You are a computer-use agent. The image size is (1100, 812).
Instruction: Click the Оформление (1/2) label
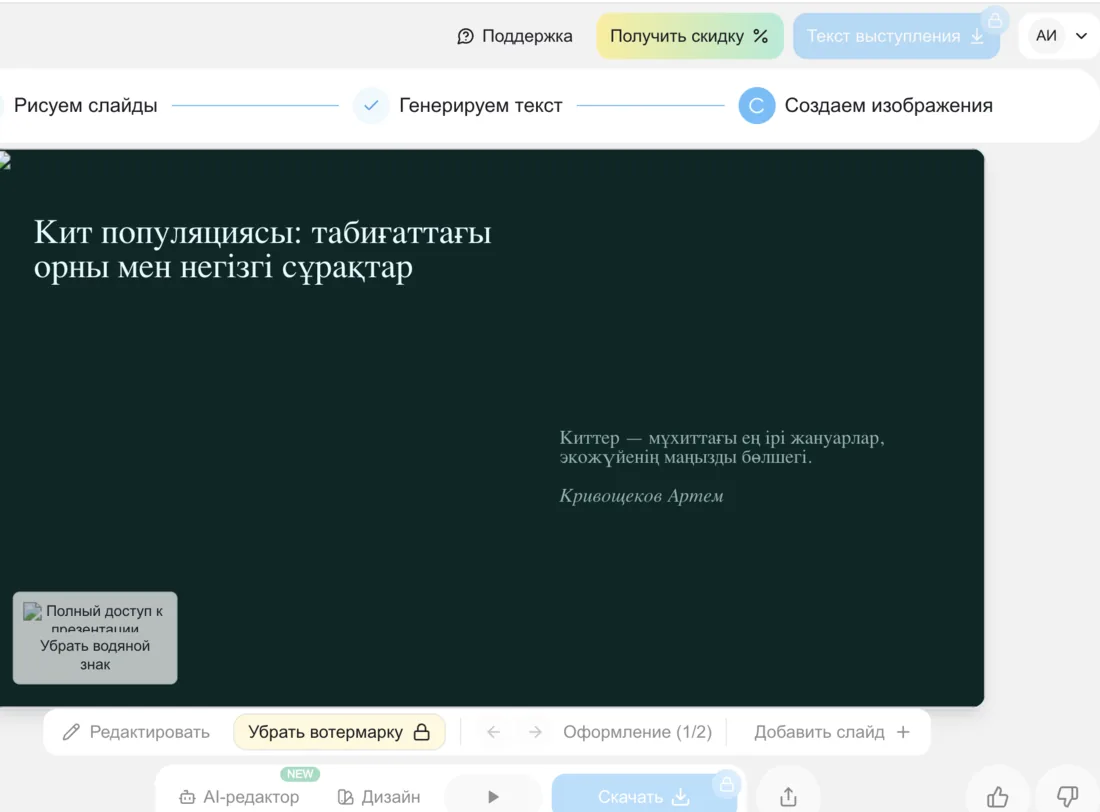[x=637, y=732]
